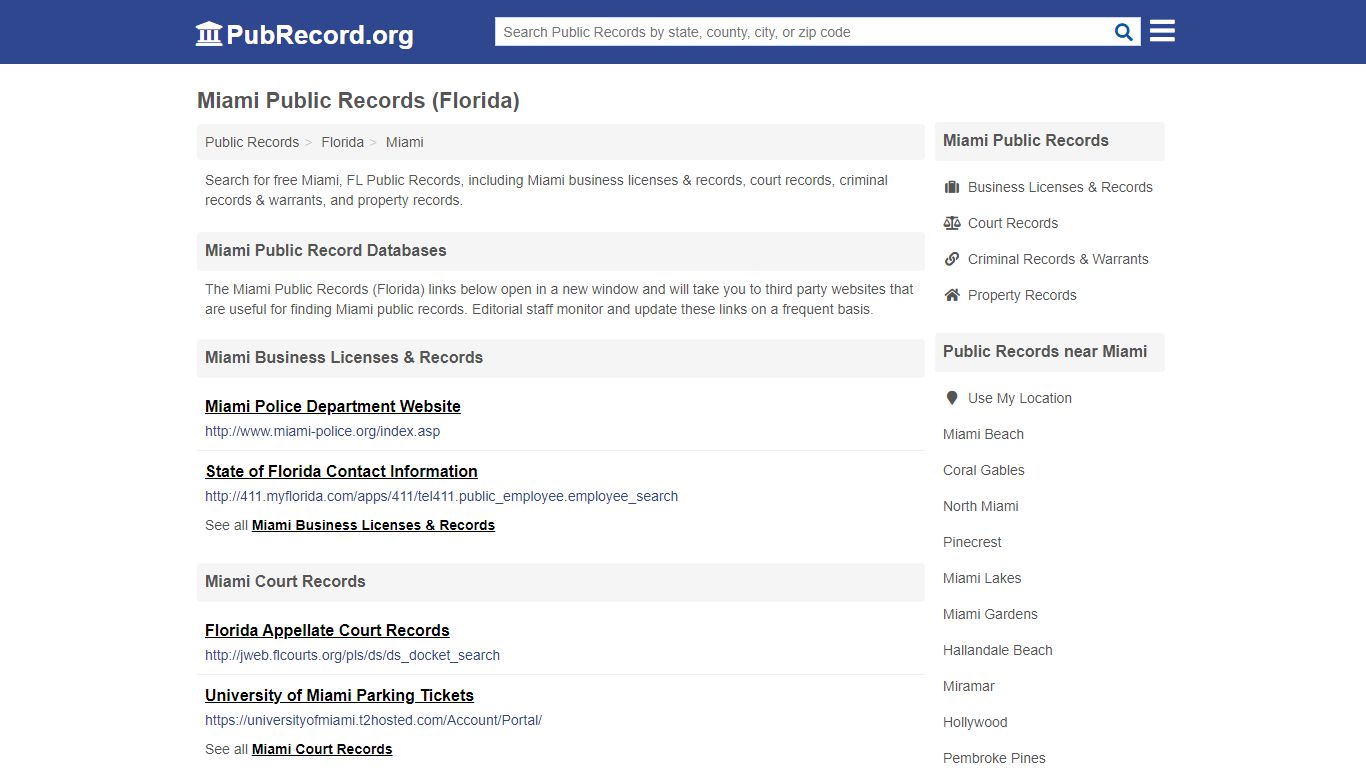This screenshot has height=768, width=1366.
Task: Go to Miami Beach records
Action: [x=983, y=434]
